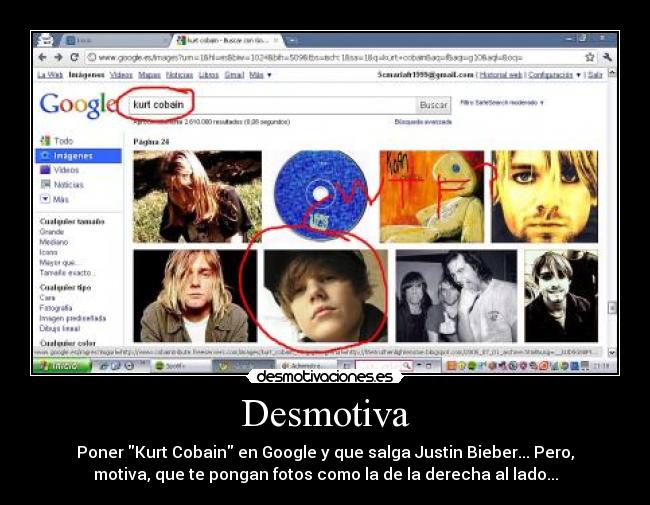The image size is (650, 505).
Task: Open Gmail link in top bar
Action: click(x=234, y=75)
